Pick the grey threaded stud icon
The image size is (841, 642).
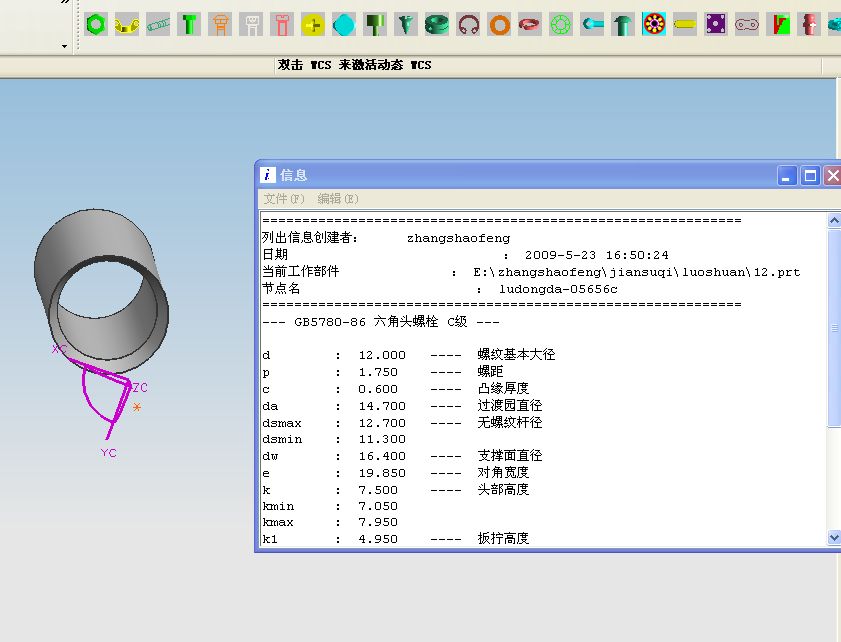pyautogui.click(x=158, y=25)
